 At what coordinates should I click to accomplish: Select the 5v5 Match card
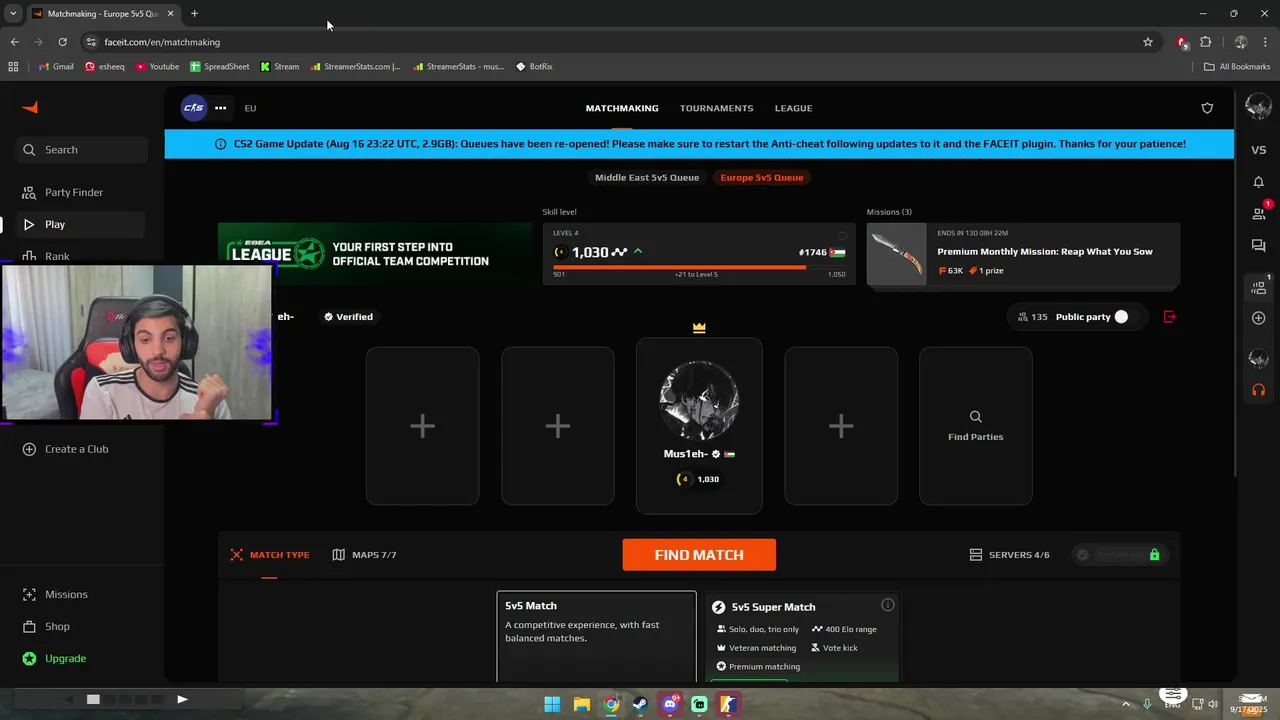tap(596, 637)
